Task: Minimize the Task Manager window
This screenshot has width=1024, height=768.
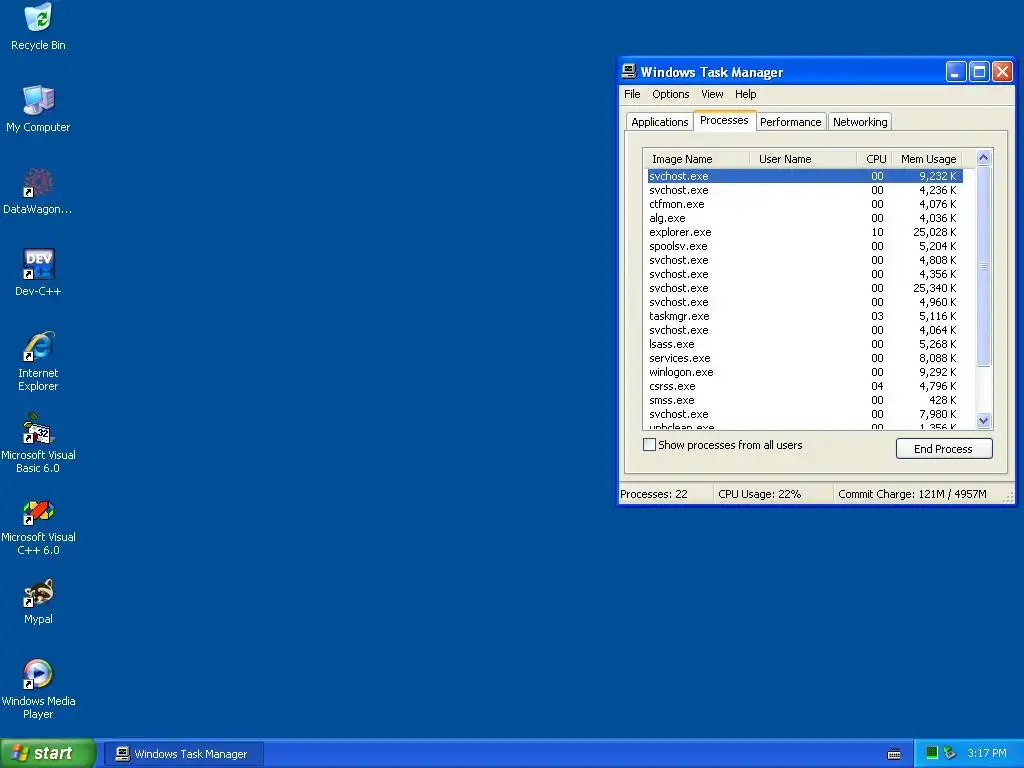Action: pyautogui.click(x=955, y=71)
